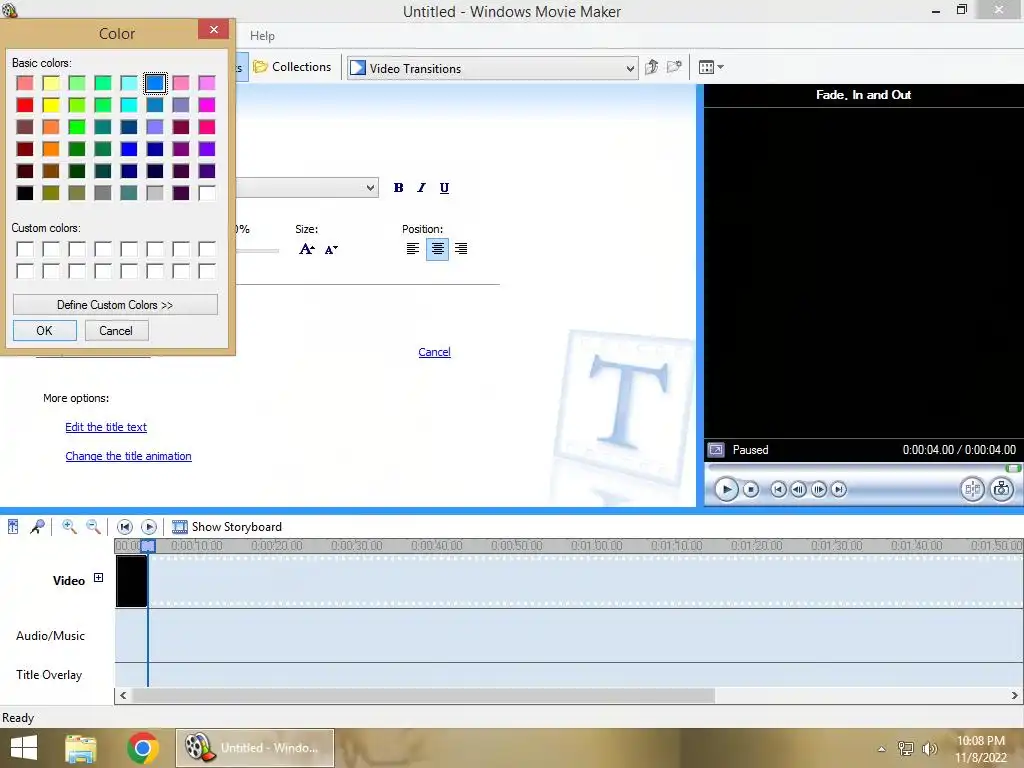
Task: Pick the pure red basic color
Action: [25, 104]
